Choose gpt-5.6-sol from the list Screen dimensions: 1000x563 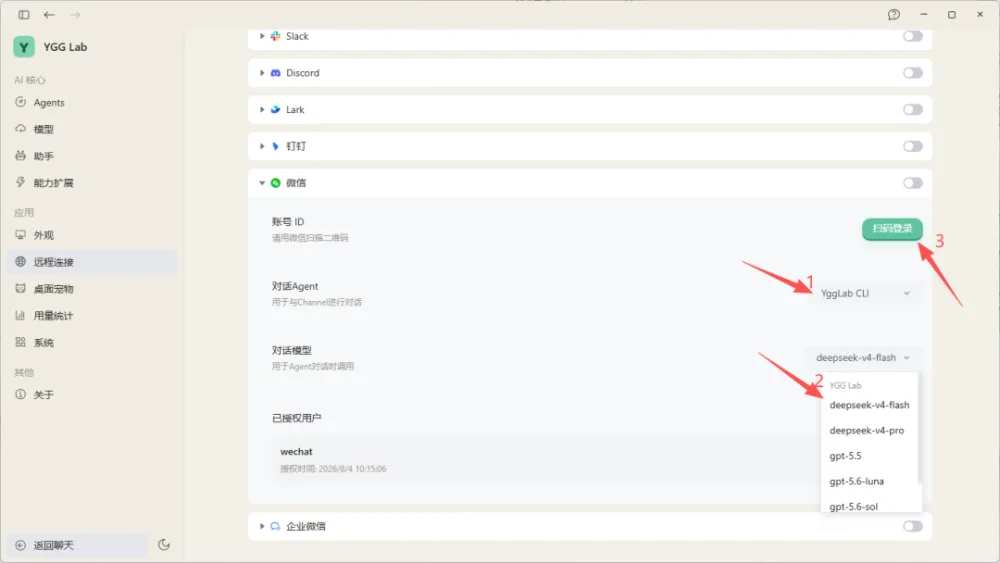click(869, 506)
